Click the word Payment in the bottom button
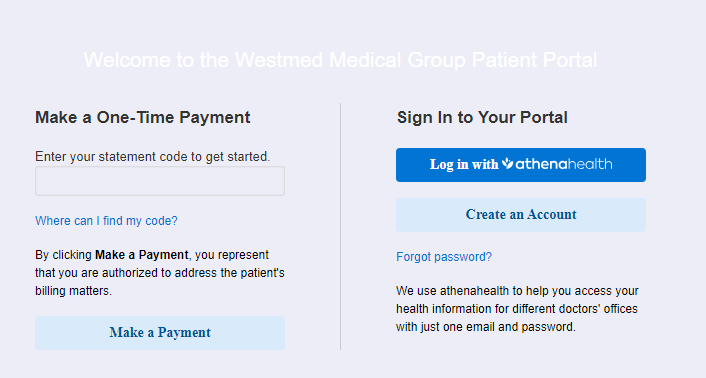The width and height of the screenshot is (706, 378). [184, 333]
